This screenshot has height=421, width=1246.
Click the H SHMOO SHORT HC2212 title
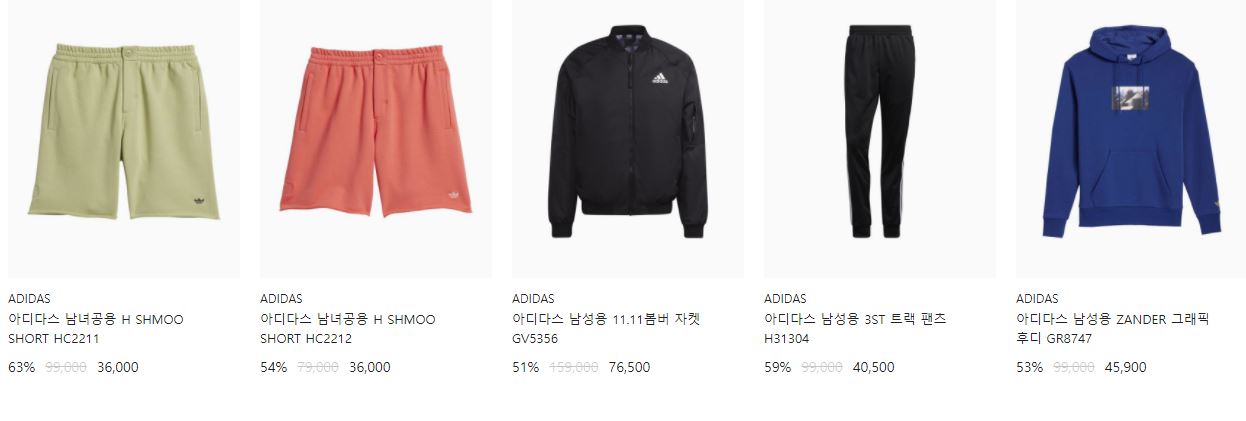pos(348,329)
